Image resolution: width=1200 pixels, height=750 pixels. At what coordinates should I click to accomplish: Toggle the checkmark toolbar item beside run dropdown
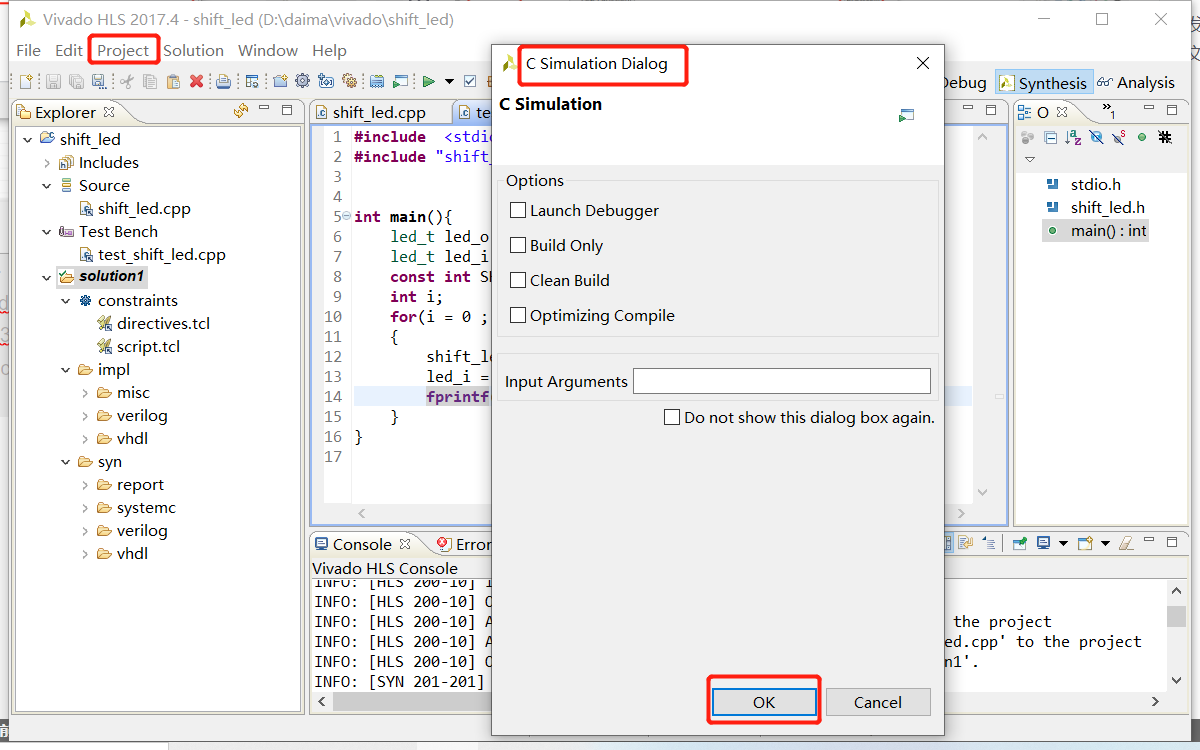coord(470,82)
